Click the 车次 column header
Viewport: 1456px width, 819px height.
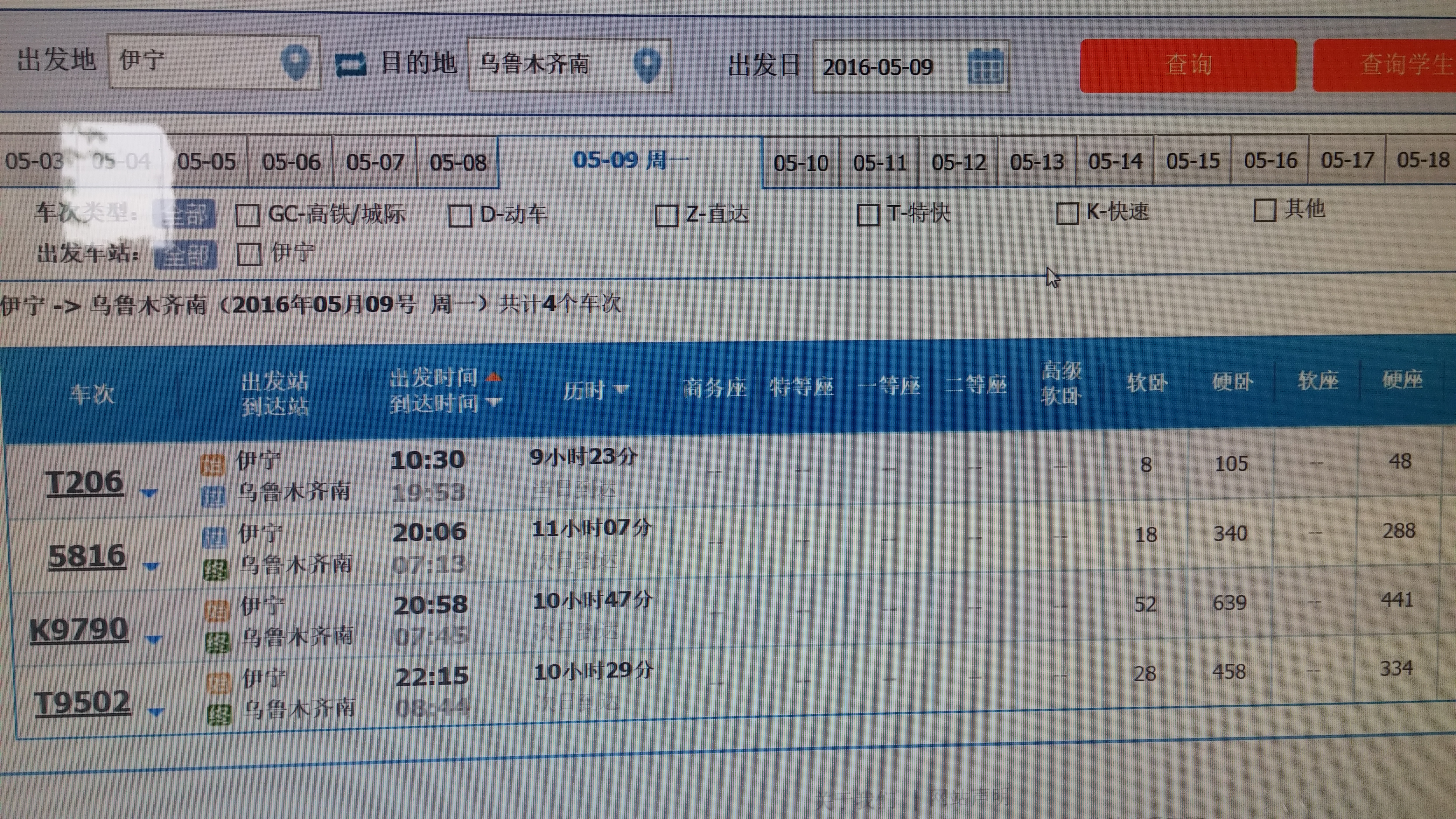coord(92,393)
